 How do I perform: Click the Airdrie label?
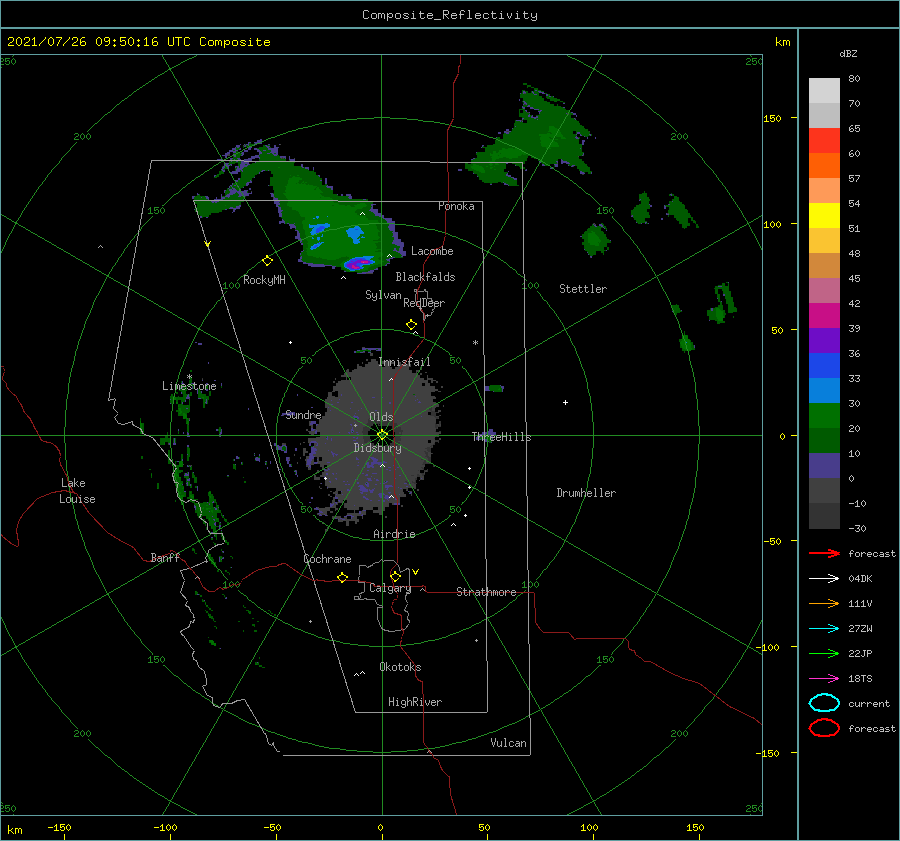click(394, 534)
